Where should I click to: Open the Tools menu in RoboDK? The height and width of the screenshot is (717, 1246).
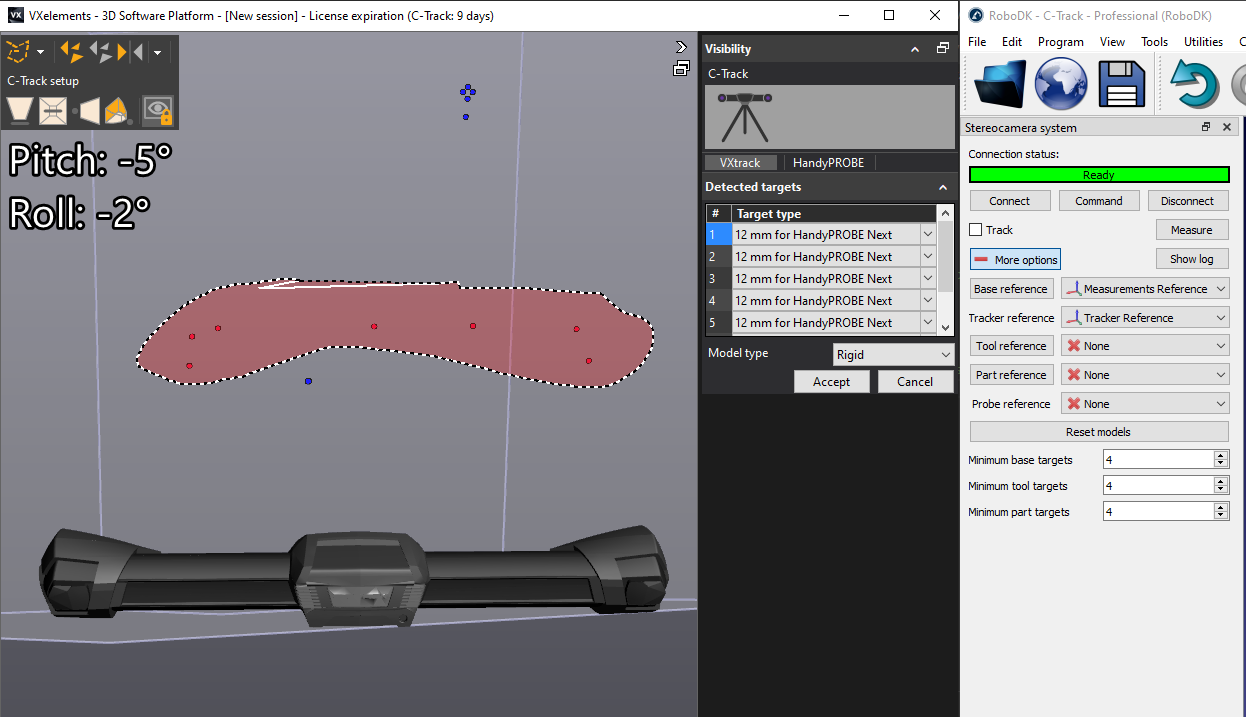(x=1154, y=41)
